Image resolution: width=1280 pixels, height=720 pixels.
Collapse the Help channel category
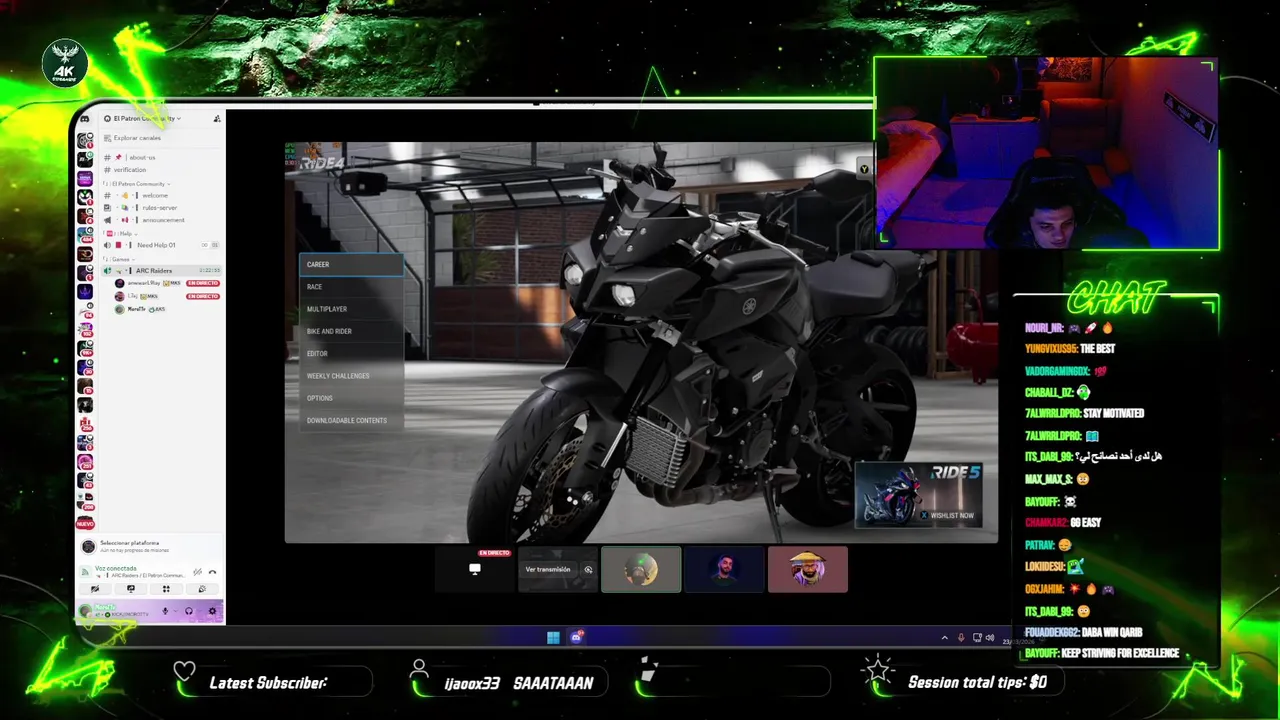tap(121, 234)
